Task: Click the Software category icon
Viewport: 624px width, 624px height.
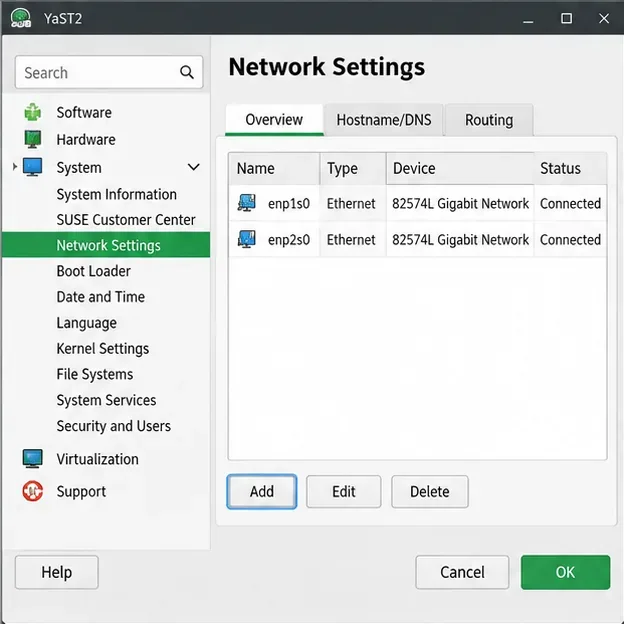Action: [x=33, y=112]
